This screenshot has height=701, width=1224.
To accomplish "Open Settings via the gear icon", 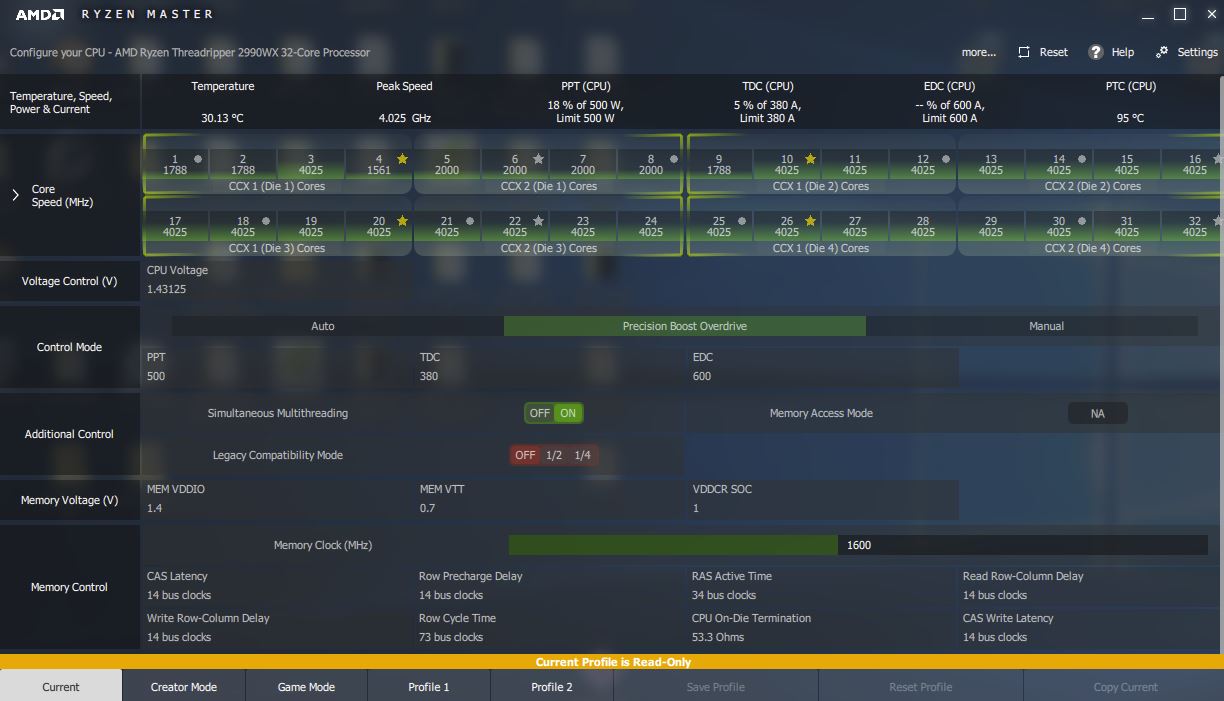I will (x=1161, y=52).
